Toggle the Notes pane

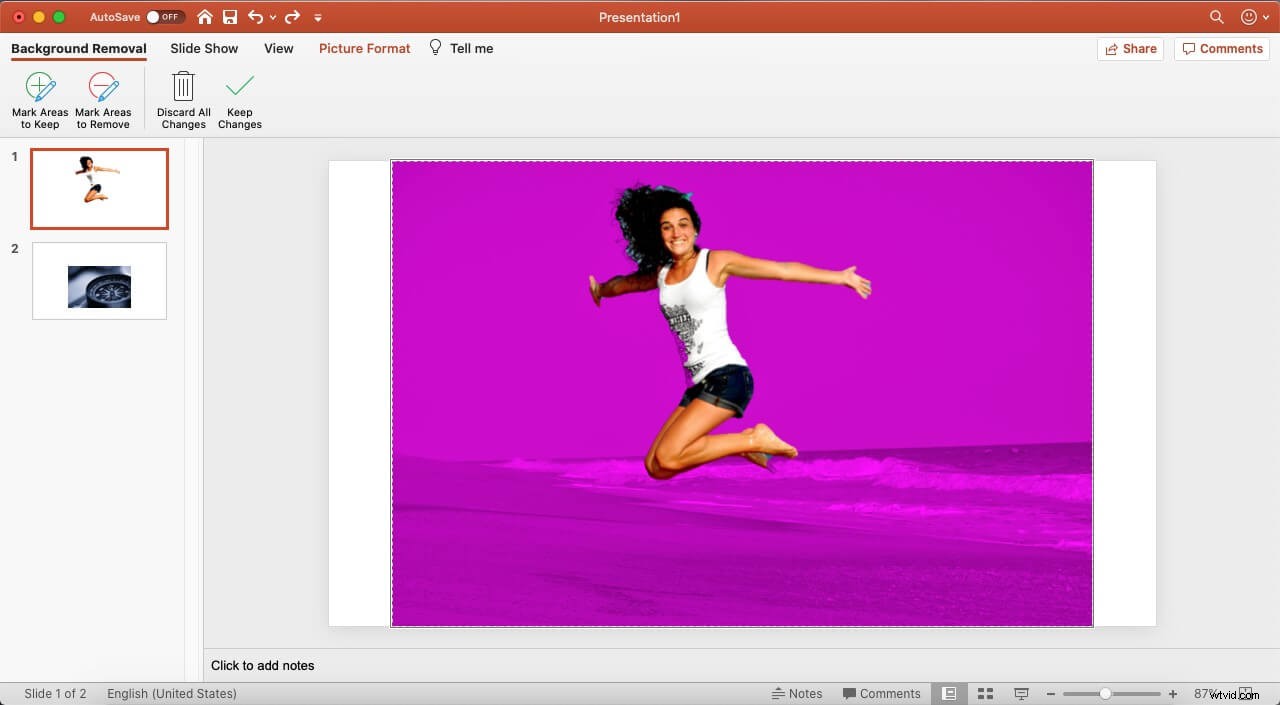(x=797, y=692)
